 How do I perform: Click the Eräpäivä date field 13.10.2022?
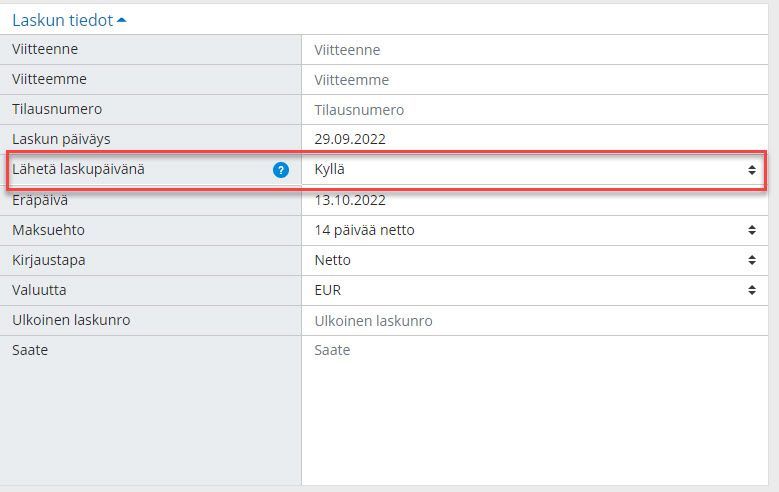pos(534,200)
